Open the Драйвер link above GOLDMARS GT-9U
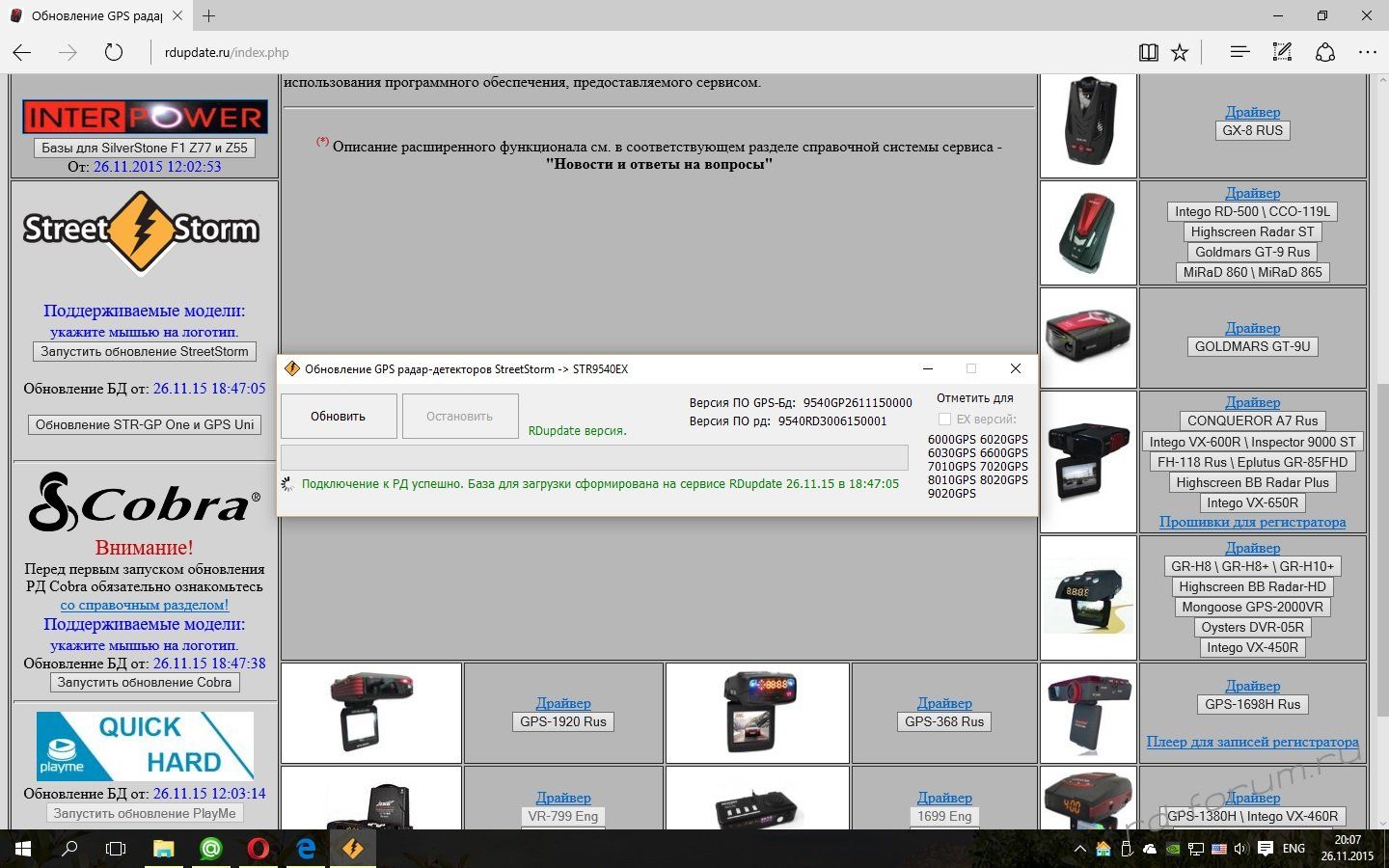 [1253, 328]
